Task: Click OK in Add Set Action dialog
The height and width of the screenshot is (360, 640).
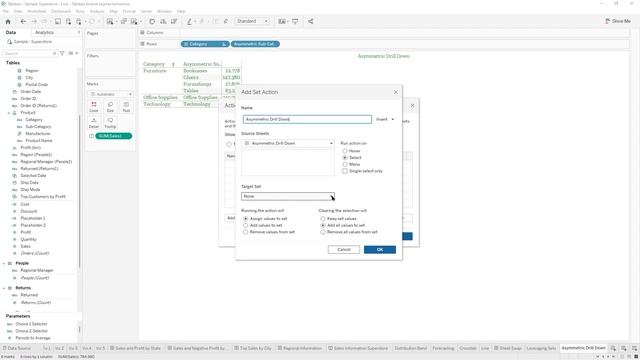Action: [380, 249]
